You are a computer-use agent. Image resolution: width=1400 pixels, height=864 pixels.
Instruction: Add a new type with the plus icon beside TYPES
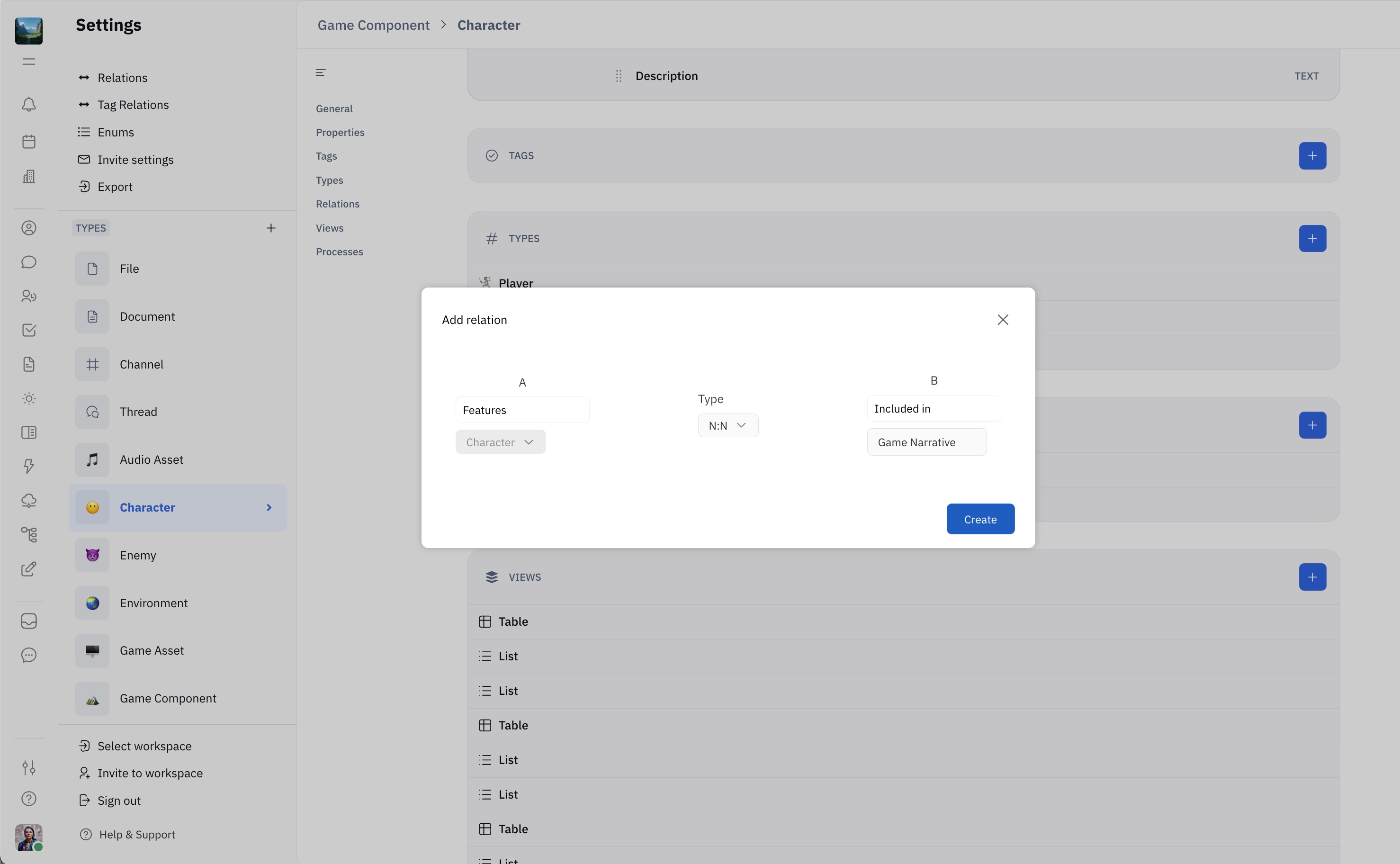click(271, 228)
